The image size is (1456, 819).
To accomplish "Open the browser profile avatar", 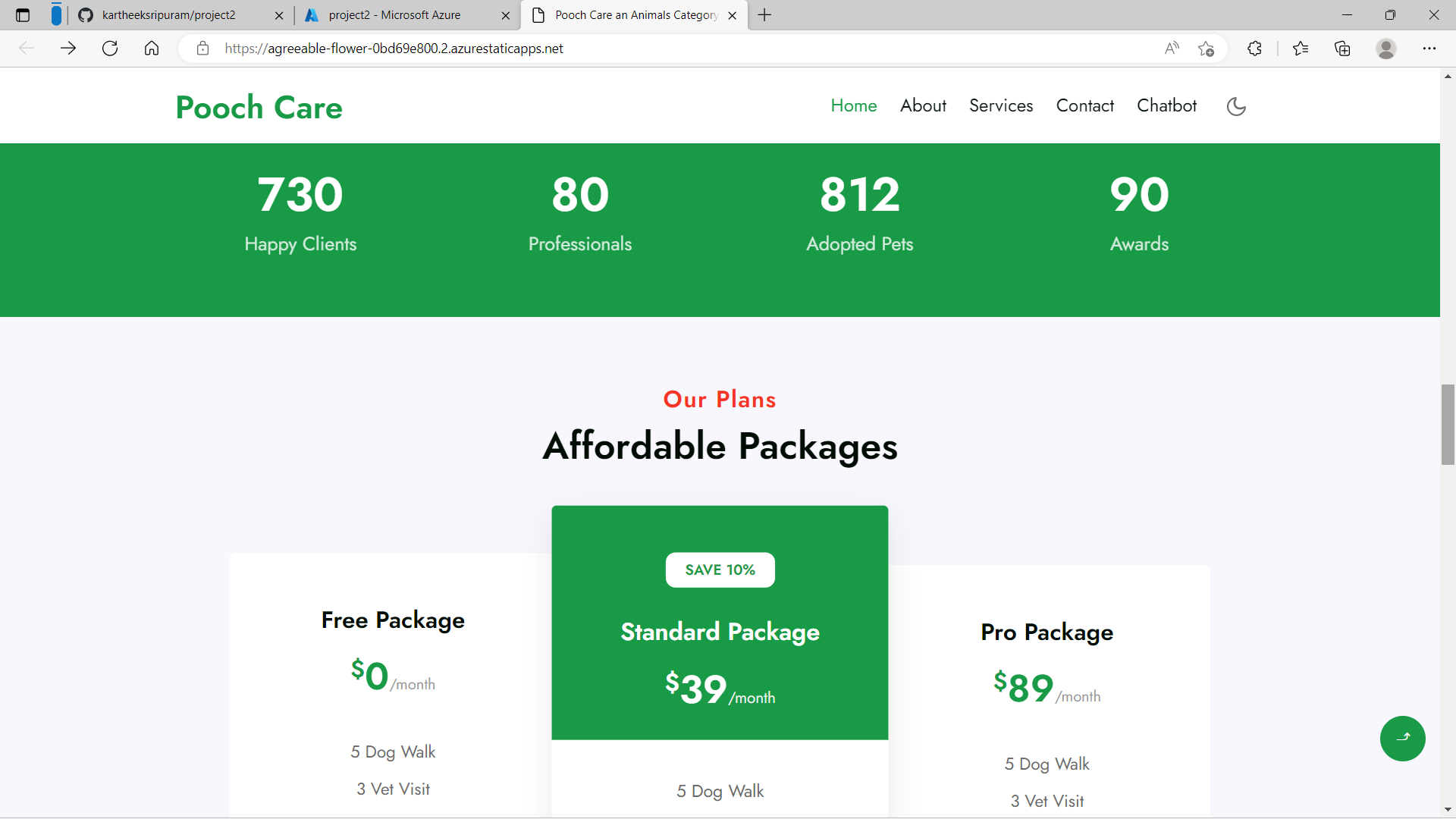I will pos(1386,49).
